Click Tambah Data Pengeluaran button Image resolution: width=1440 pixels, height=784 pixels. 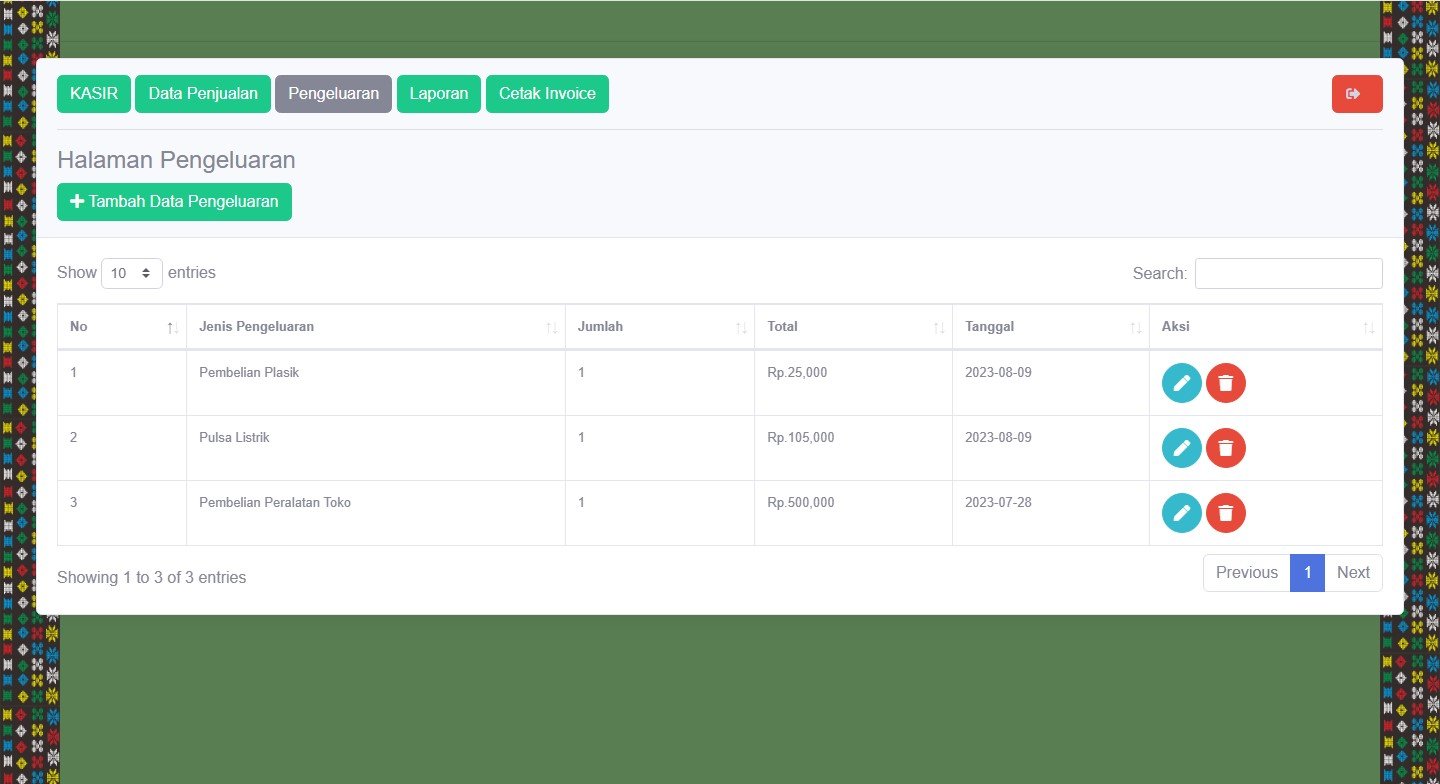[174, 201]
